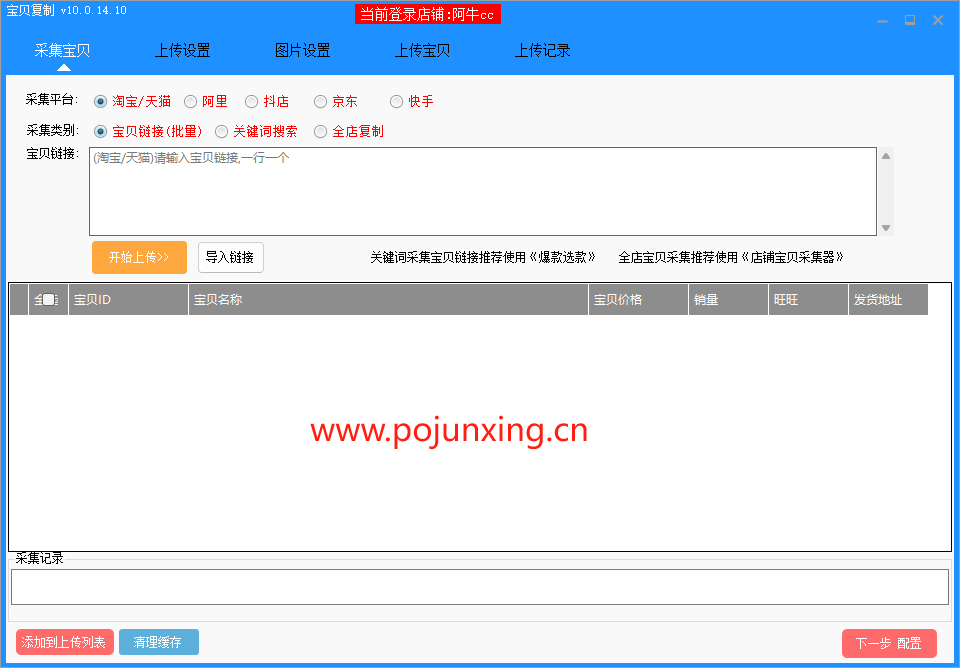Select the 阿里 platform radio button
Viewport: 960px width, 668px height.
coord(190,102)
